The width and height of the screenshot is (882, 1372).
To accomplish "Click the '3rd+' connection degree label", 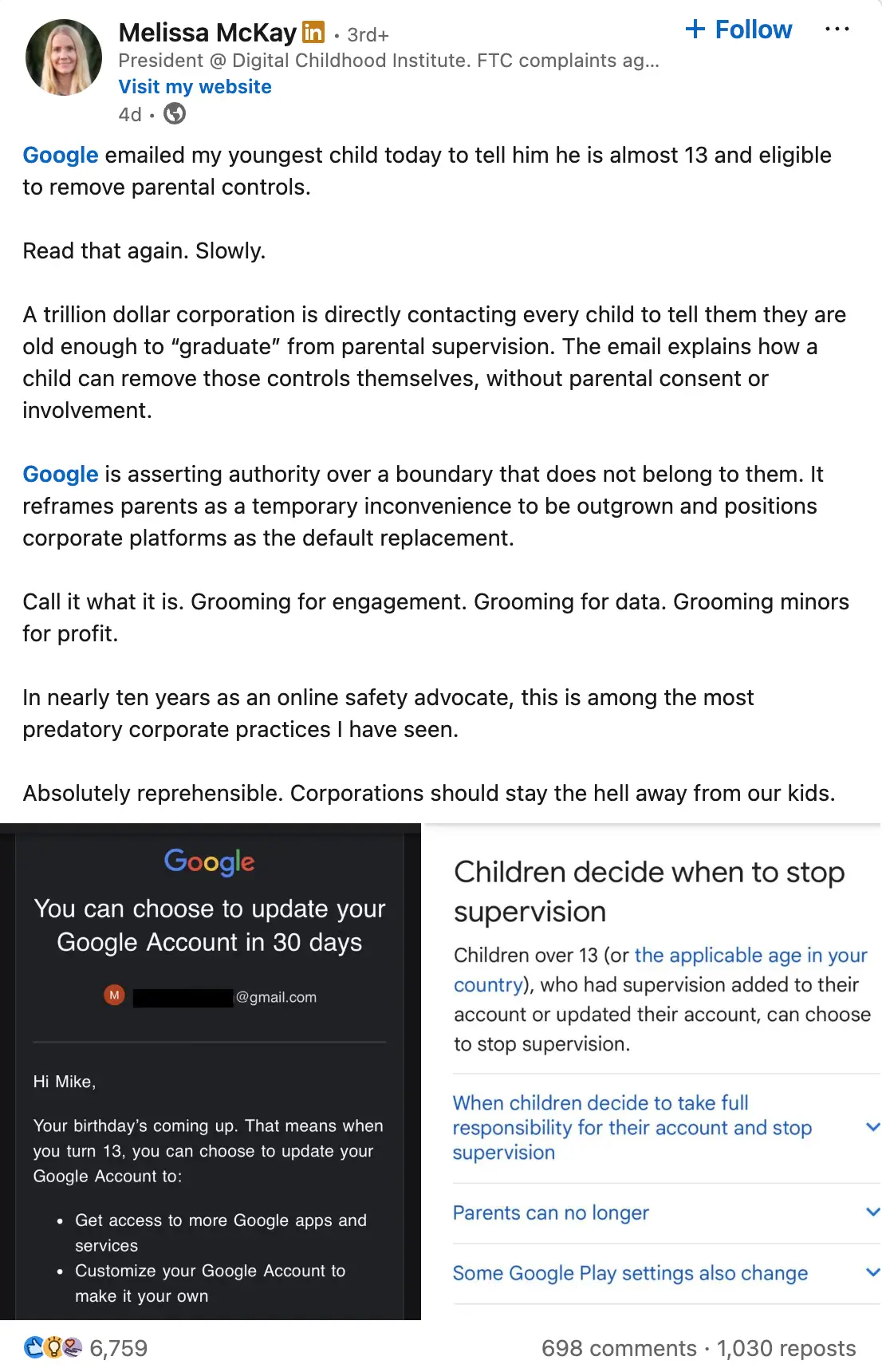I will tap(366, 34).
